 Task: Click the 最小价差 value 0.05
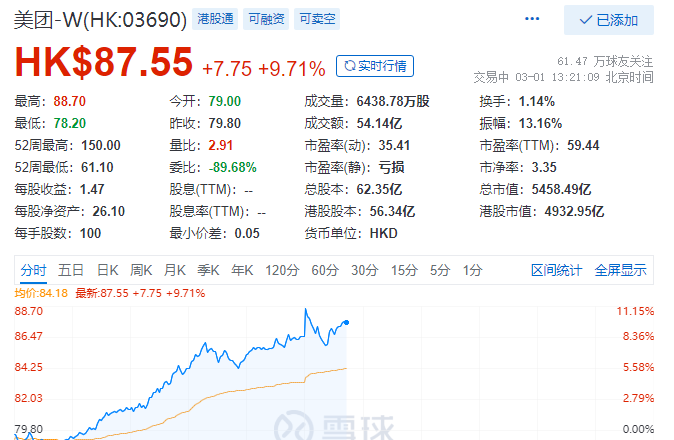pos(247,233)
